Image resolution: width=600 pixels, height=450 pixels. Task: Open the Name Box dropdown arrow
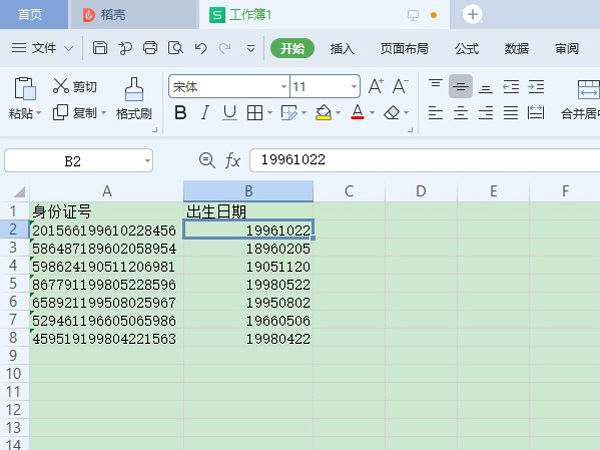pos(147,160)
